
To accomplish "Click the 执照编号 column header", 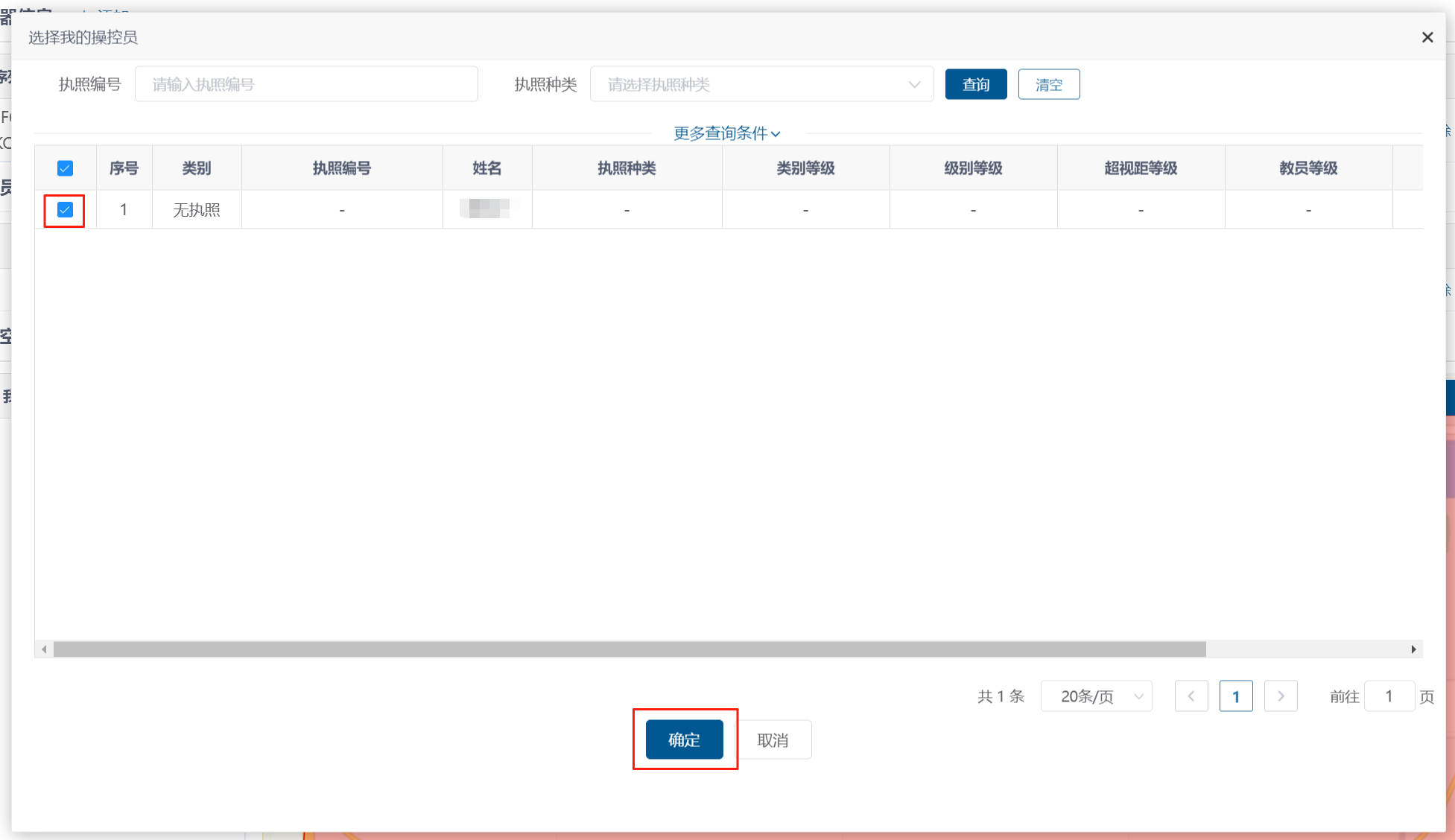I will pos(341,168).
